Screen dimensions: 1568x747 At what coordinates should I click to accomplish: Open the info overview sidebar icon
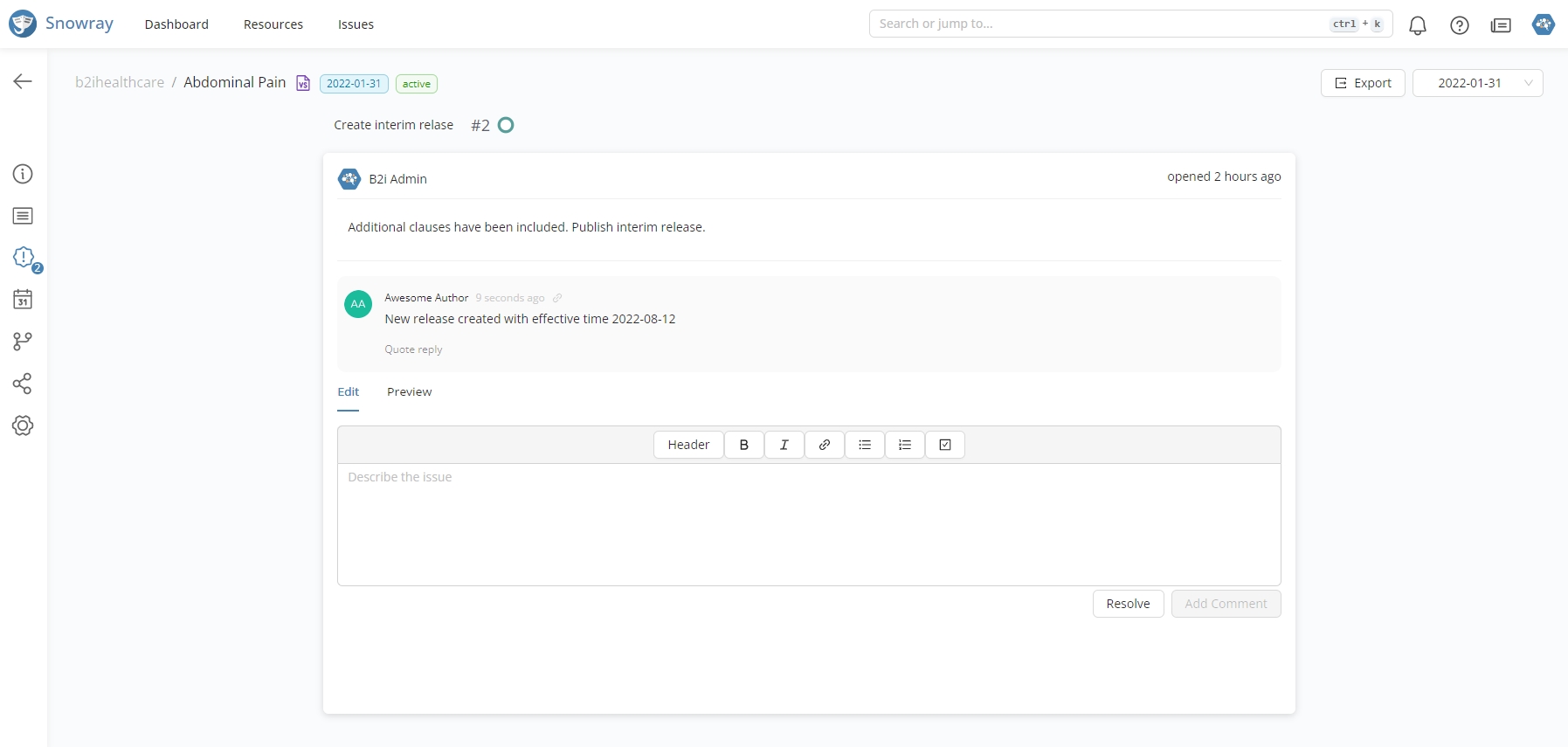[x=23, y=174]
